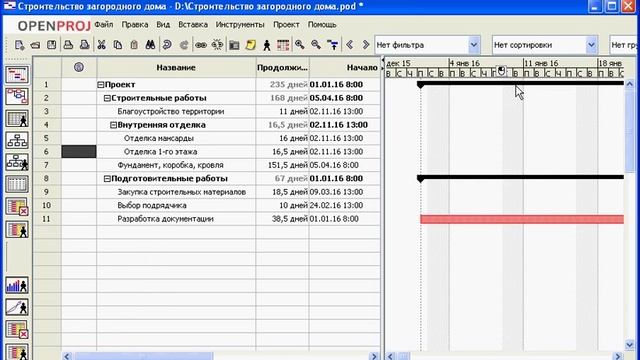Save the project with the floppy icon
This screenshot has height=360, width=640.
[51, 45]
